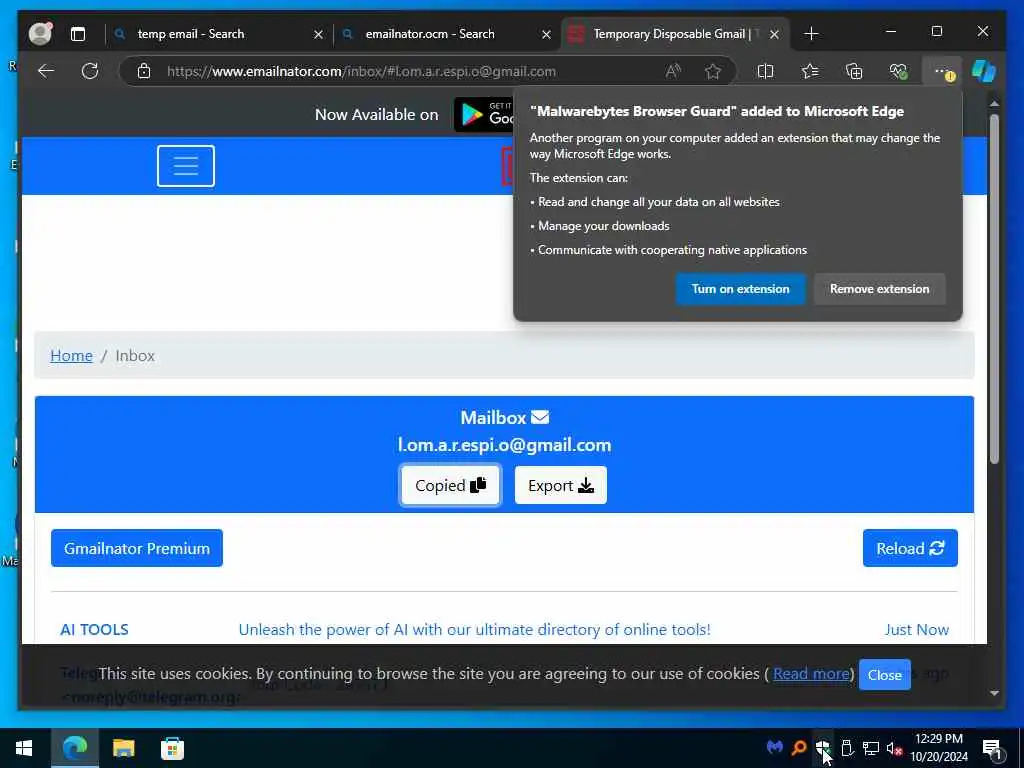Open a new browser tab
1024x768 pixels.
point(811,33)
